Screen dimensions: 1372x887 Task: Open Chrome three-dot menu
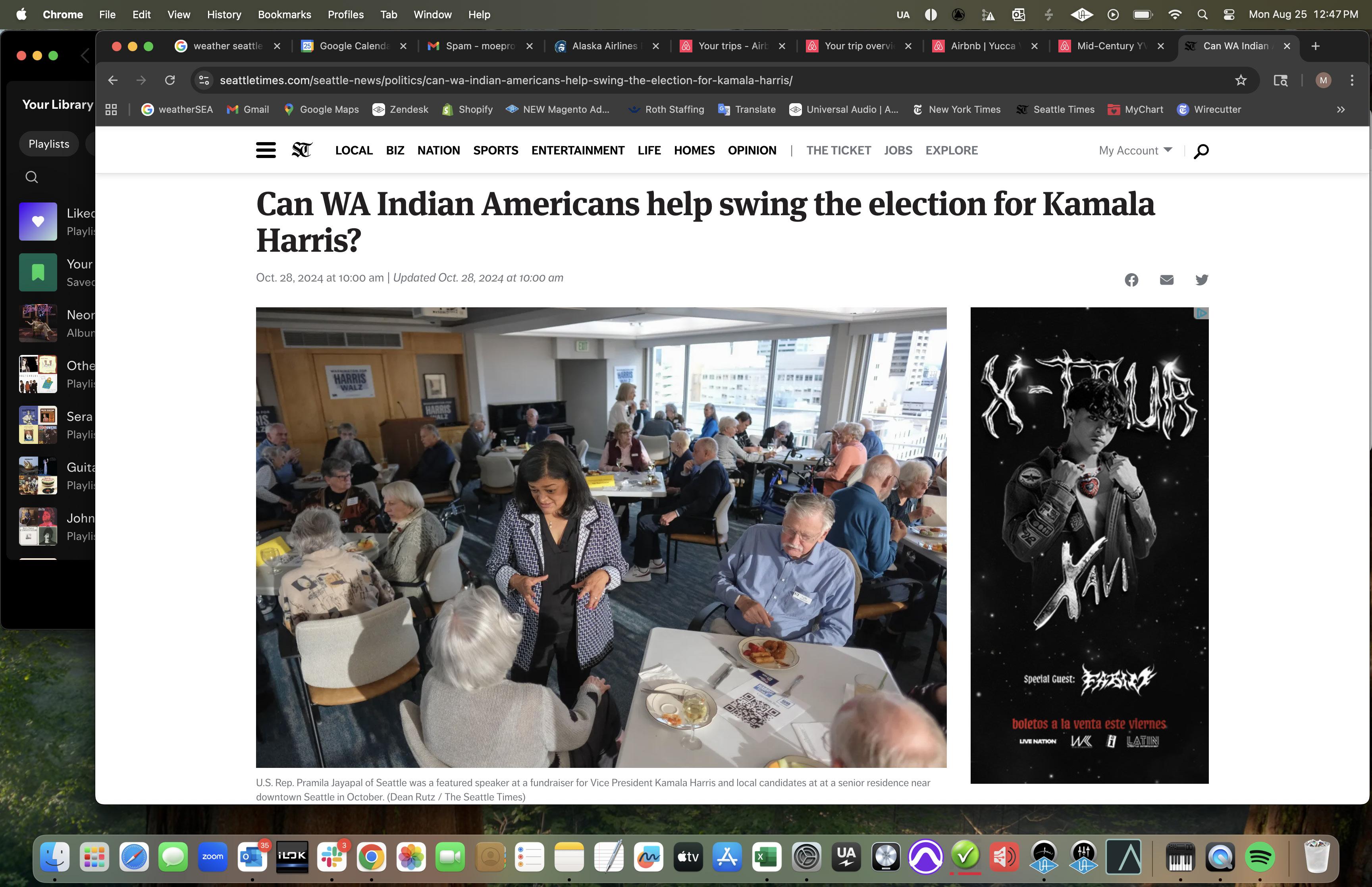pyautogui.click(x=1352, y=81)
